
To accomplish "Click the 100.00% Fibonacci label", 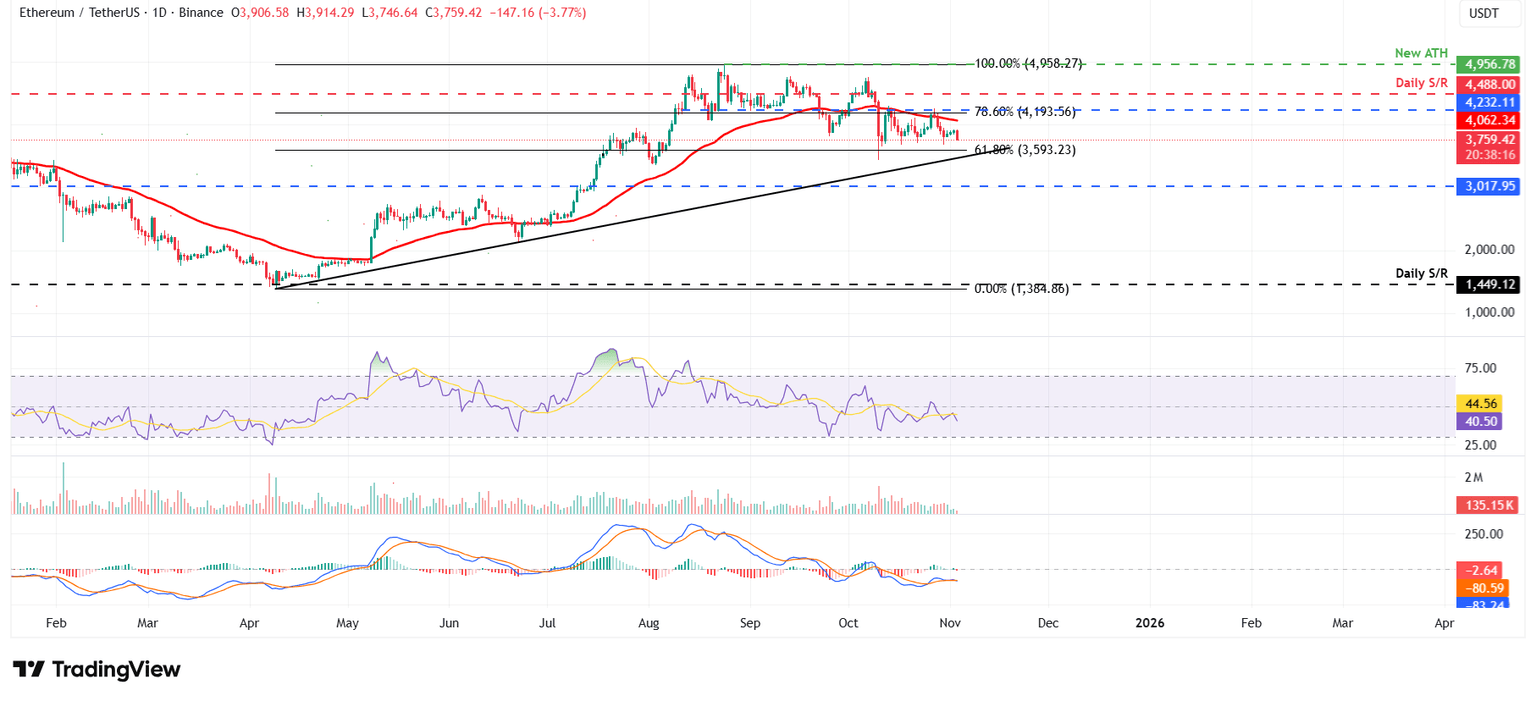I will (1027, 61).
